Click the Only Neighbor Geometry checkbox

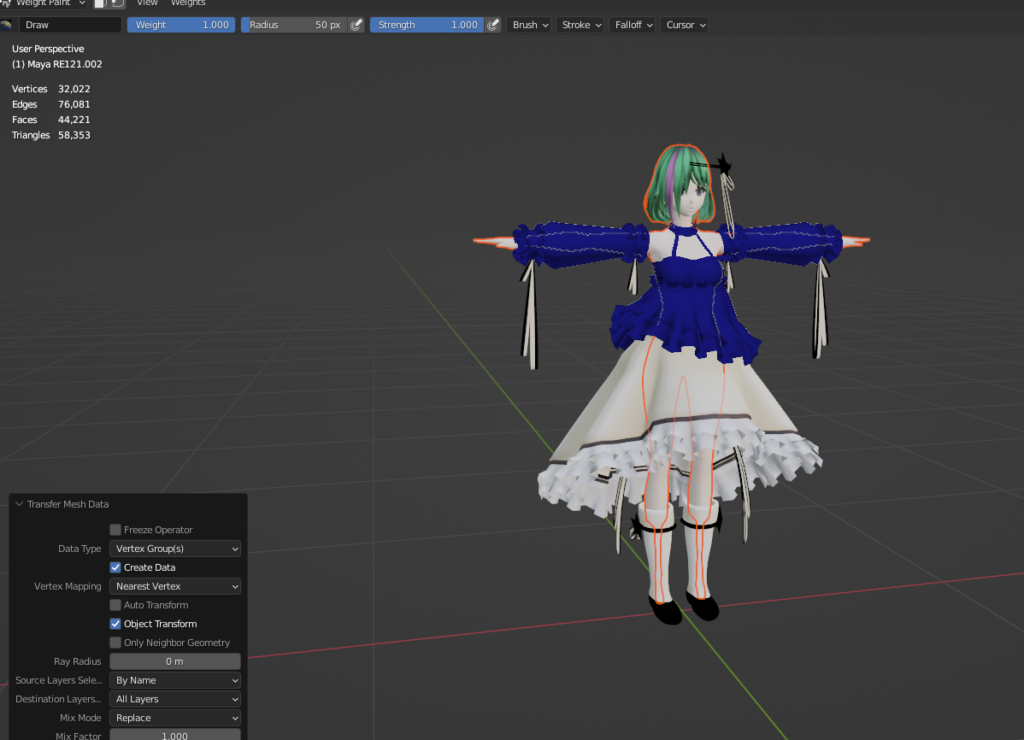tap(116, 643)
